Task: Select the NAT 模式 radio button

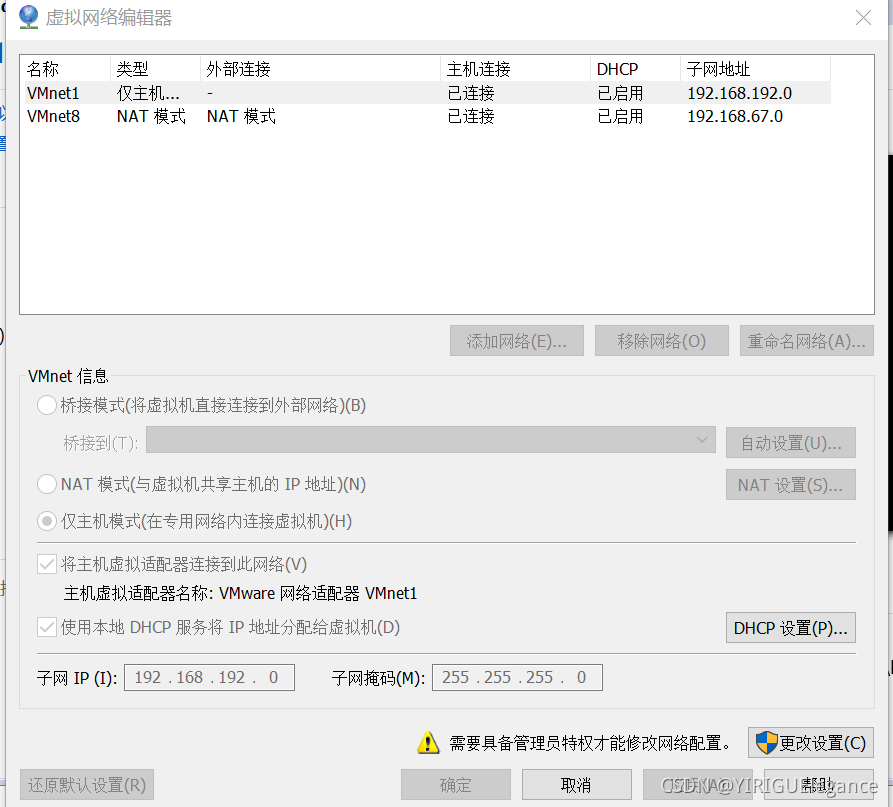Action: tap(46, 484)
